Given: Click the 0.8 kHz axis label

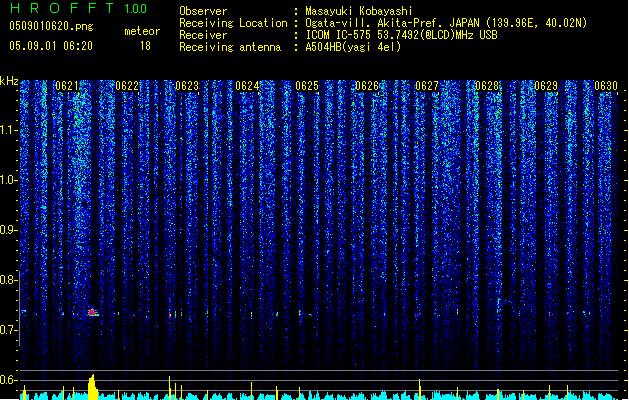Looking at the screenshot, I should pyautogui.click(x=8, y=280).
